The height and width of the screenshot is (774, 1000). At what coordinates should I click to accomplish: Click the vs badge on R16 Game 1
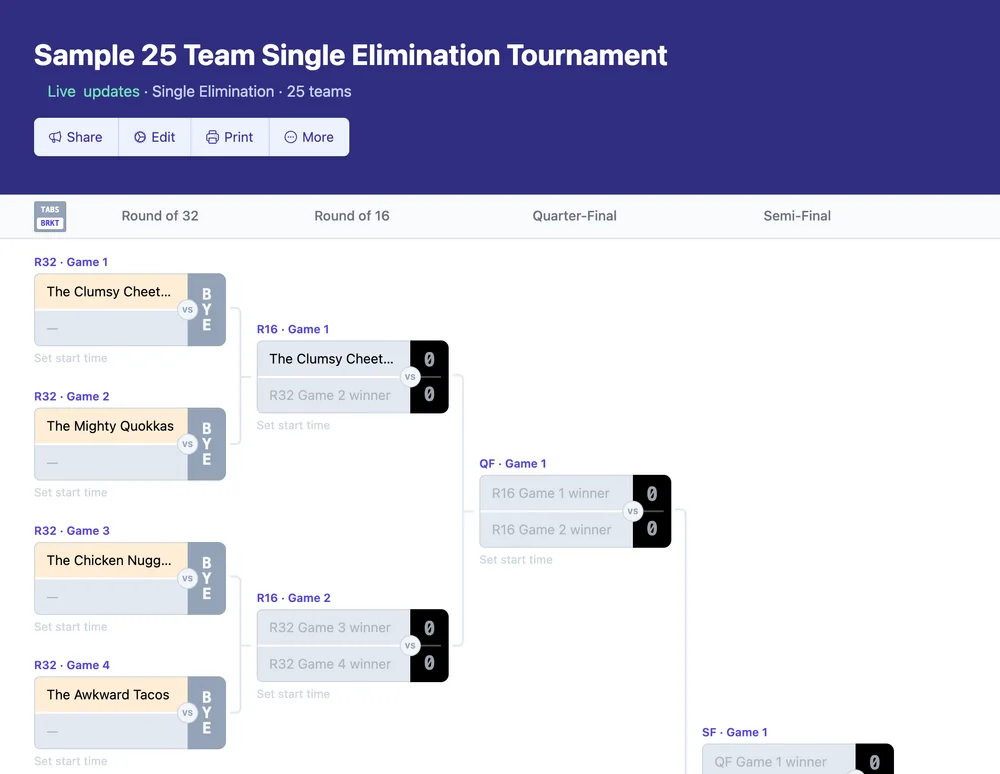point(409,377)
